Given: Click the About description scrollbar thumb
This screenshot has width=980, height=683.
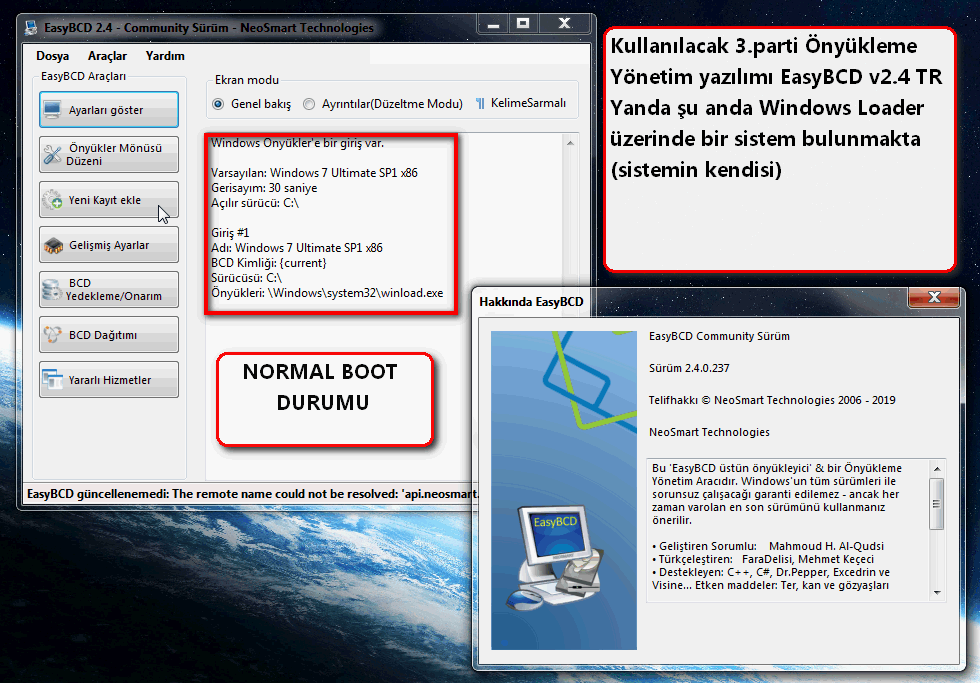Looking at the screenshot, I should pos(936,504).
